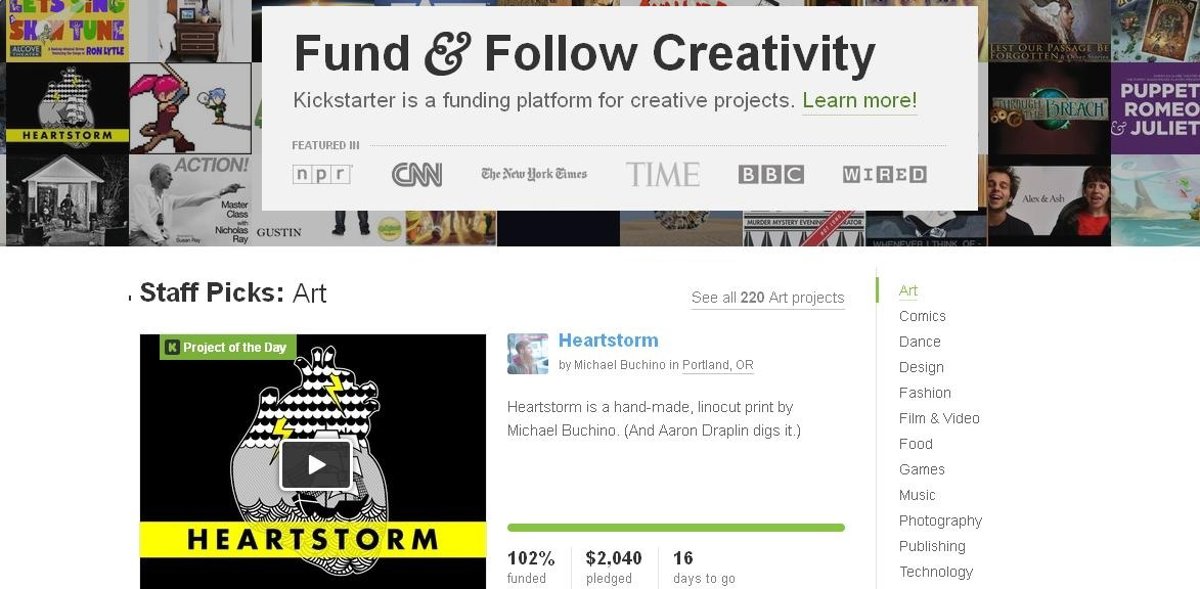Viewport: 1200px width, 589px height.
Task: Play the Heartstorm project video
Action: click(315, 464)
